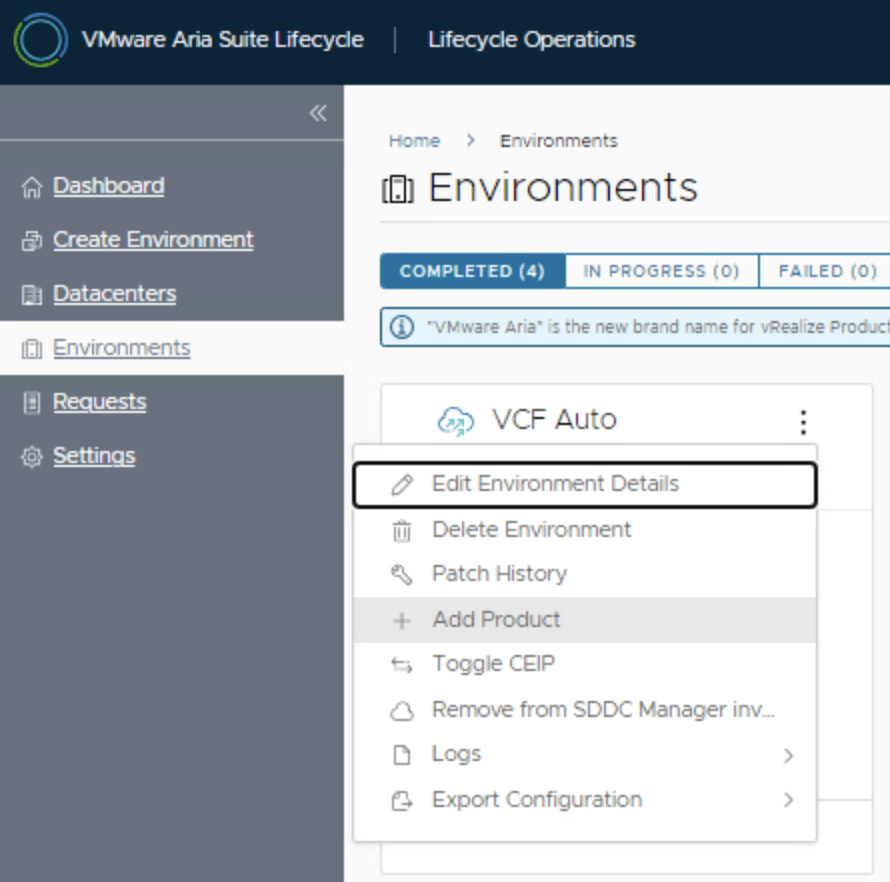Switch to the In Progress tab

pos(661,271)
